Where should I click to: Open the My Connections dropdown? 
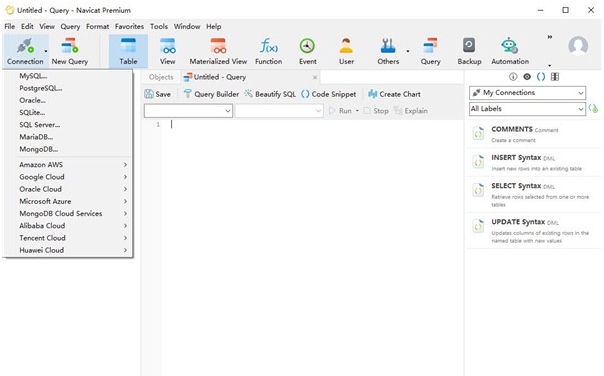coord(527,93)
